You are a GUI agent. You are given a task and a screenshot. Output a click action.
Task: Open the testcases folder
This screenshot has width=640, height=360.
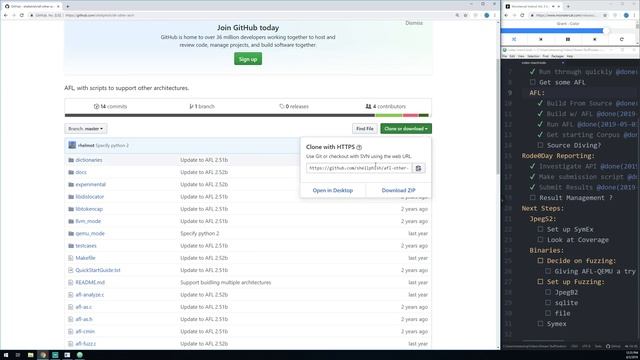click(x=86, y=246)
